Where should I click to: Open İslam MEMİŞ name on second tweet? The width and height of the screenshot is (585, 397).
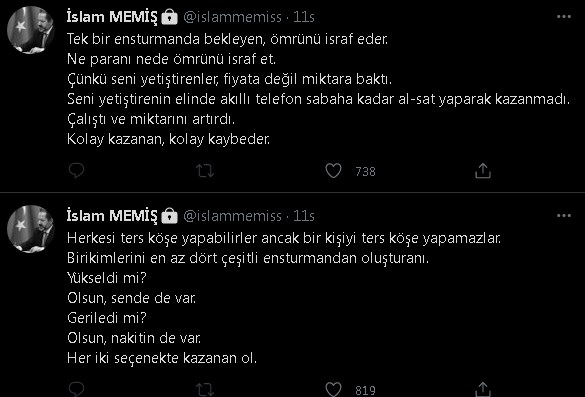[x=112, y=216]
